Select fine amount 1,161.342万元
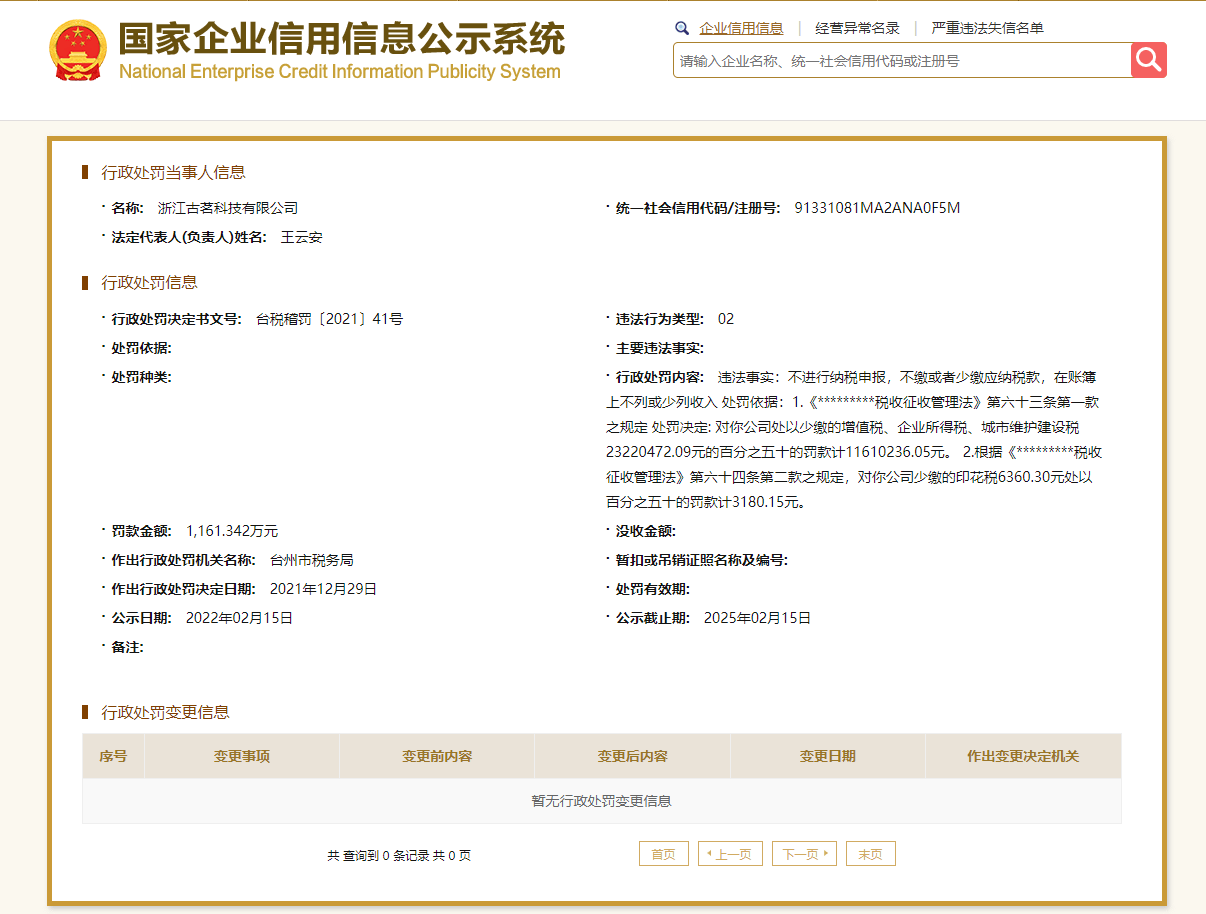 [232, 531]
